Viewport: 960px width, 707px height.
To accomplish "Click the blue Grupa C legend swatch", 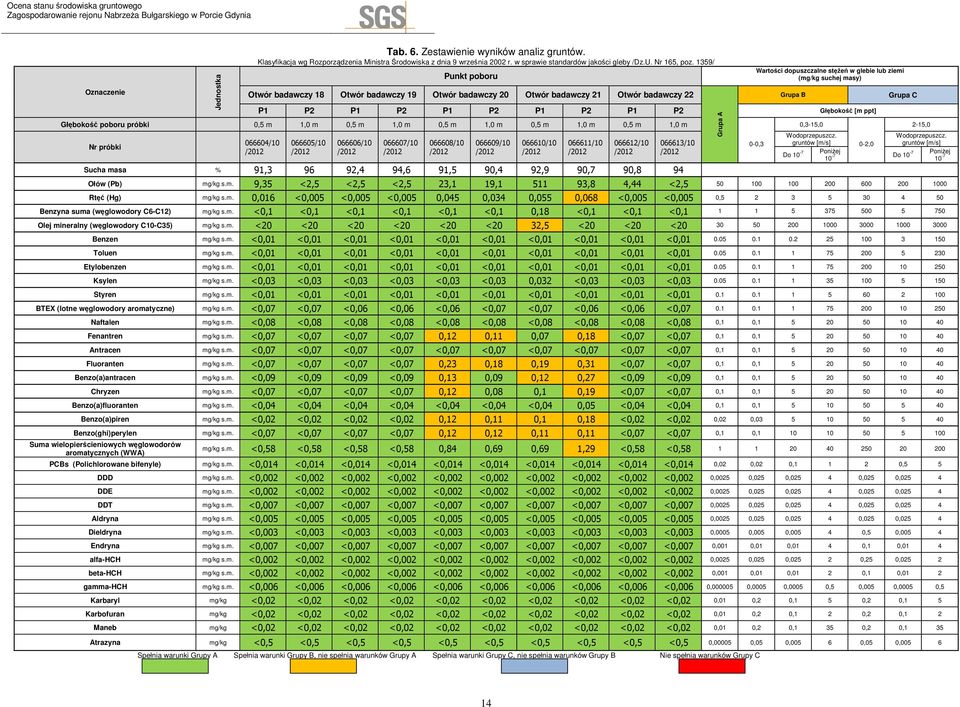I will 534,667.
